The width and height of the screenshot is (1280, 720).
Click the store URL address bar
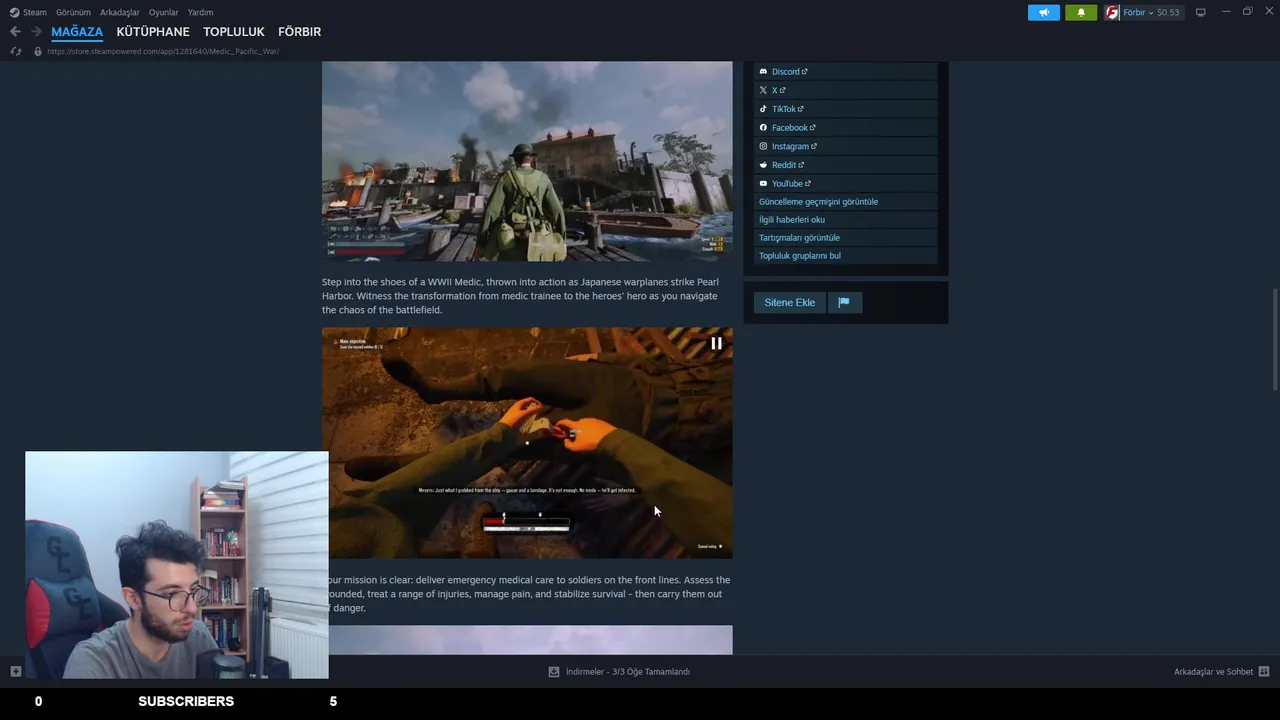pos(163,51)
